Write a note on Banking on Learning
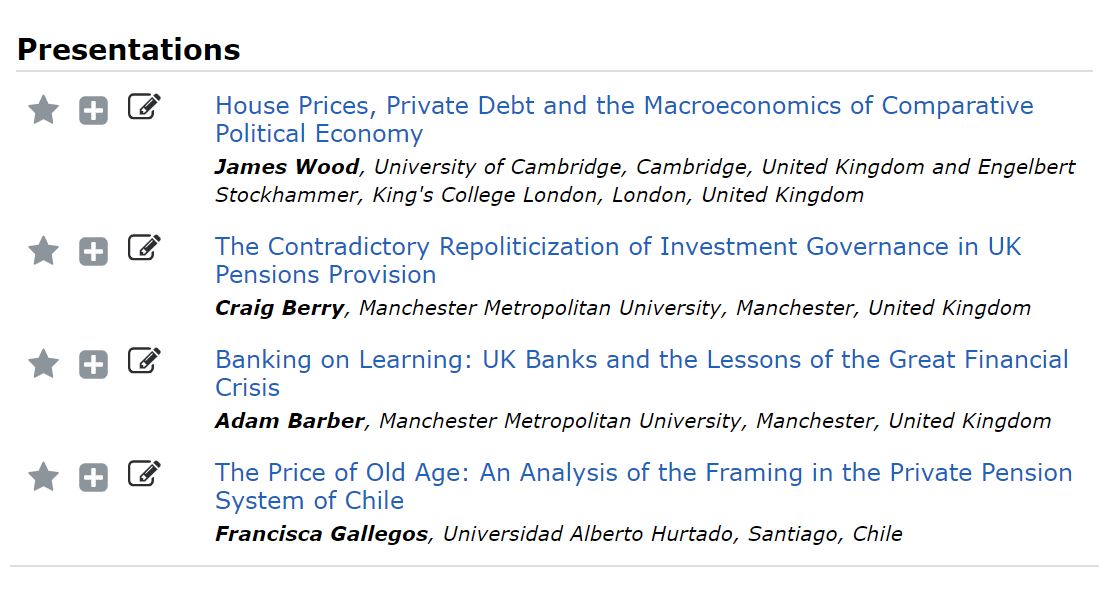The image size is (1120, 605). pyautogui.click(x=144, y=361)
